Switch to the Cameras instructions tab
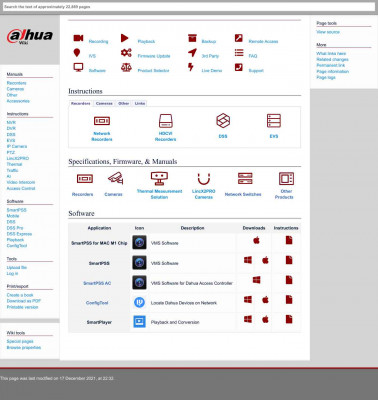 [x=104, y=104]
